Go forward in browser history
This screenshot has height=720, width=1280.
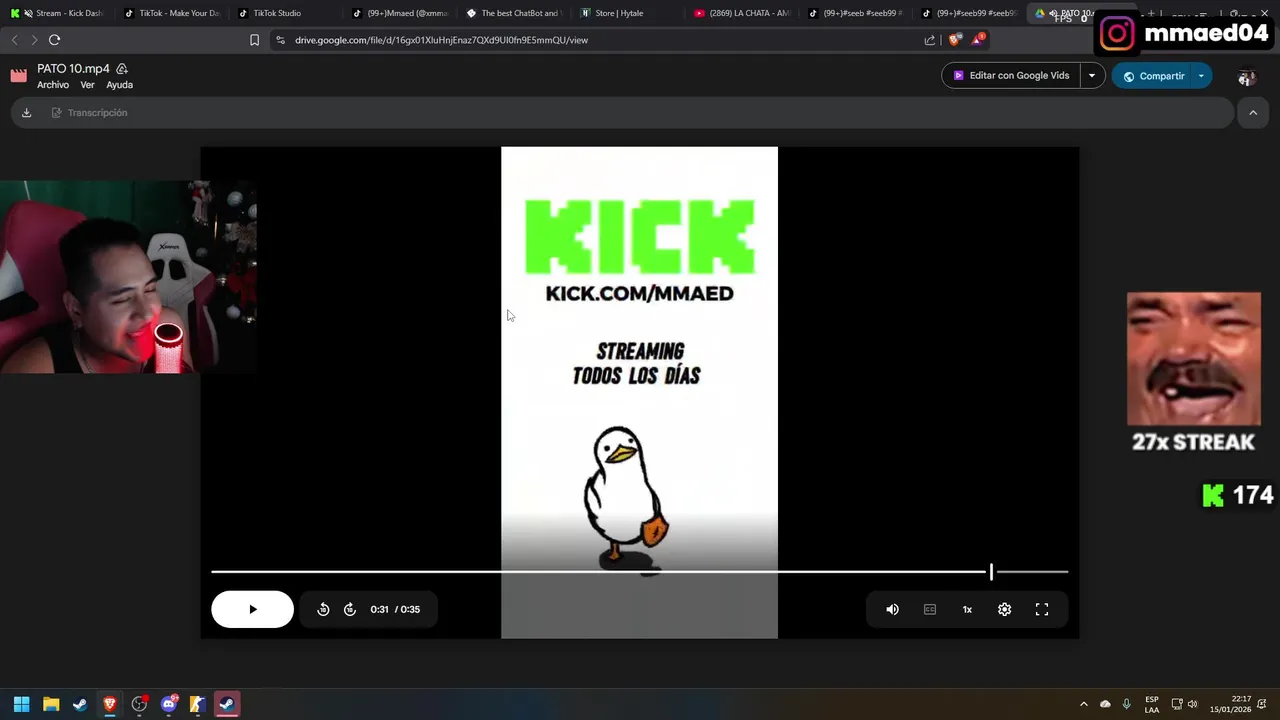[33, 40]
